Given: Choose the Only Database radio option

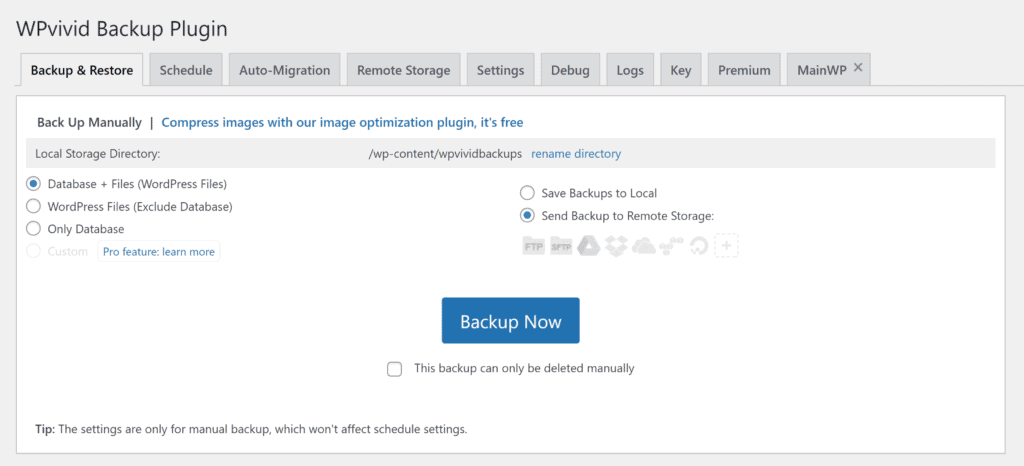Looking at the screenshot, I should [33, 229].
